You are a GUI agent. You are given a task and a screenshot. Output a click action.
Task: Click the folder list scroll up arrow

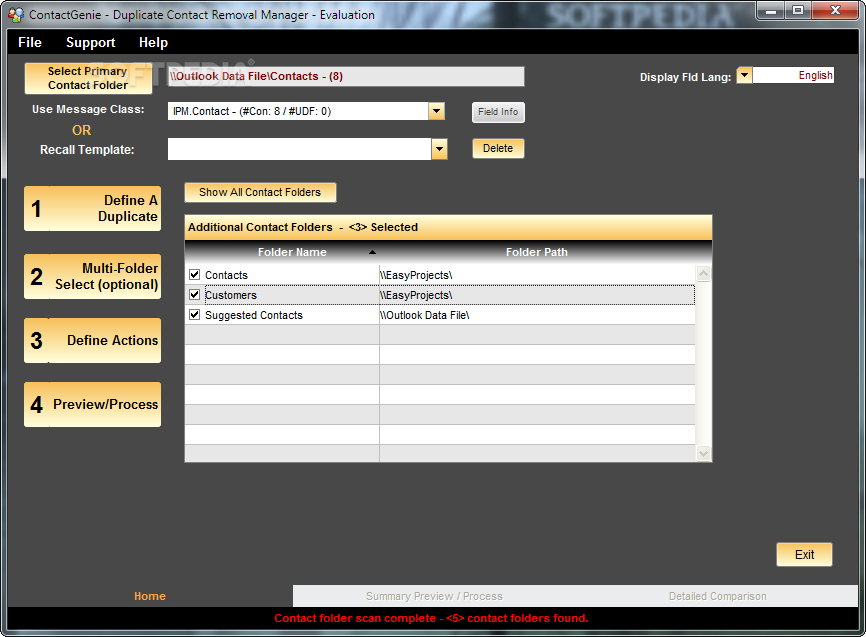pos(703,273)
